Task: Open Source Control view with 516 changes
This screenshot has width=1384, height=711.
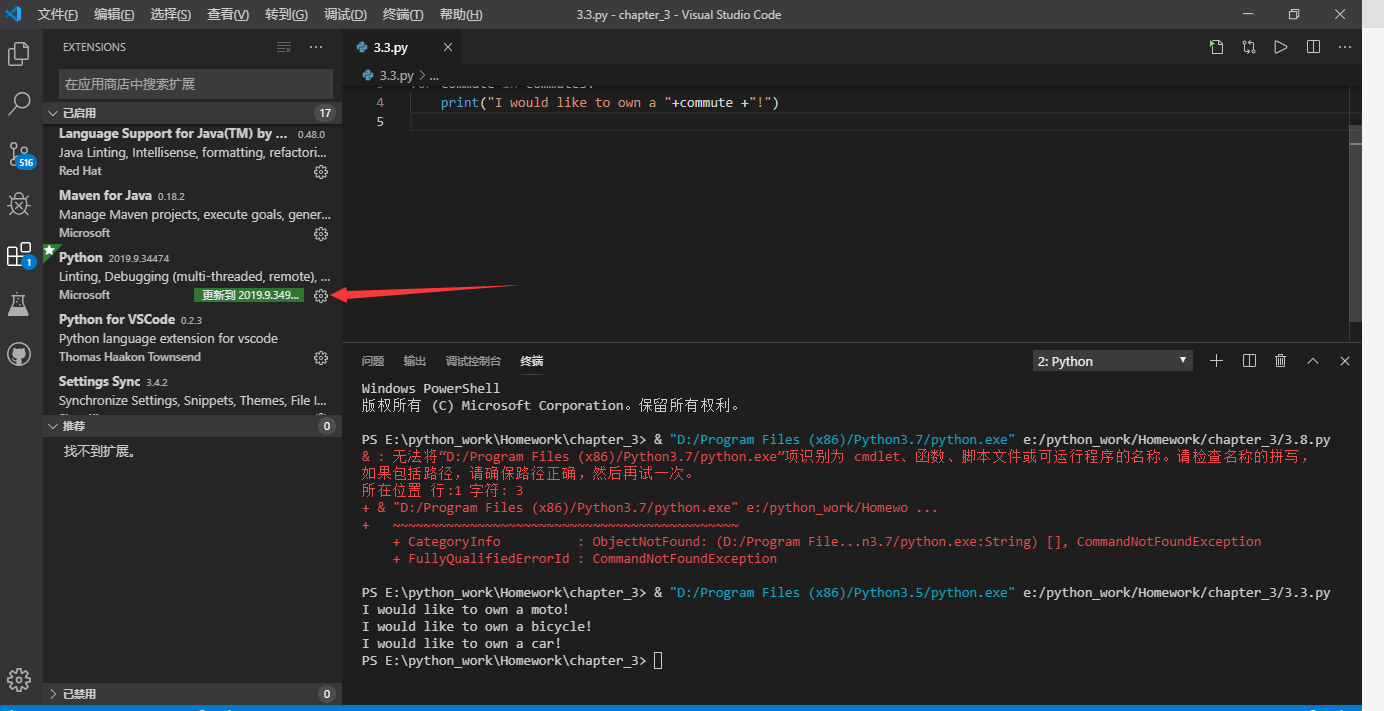Action: click(18, 154)
